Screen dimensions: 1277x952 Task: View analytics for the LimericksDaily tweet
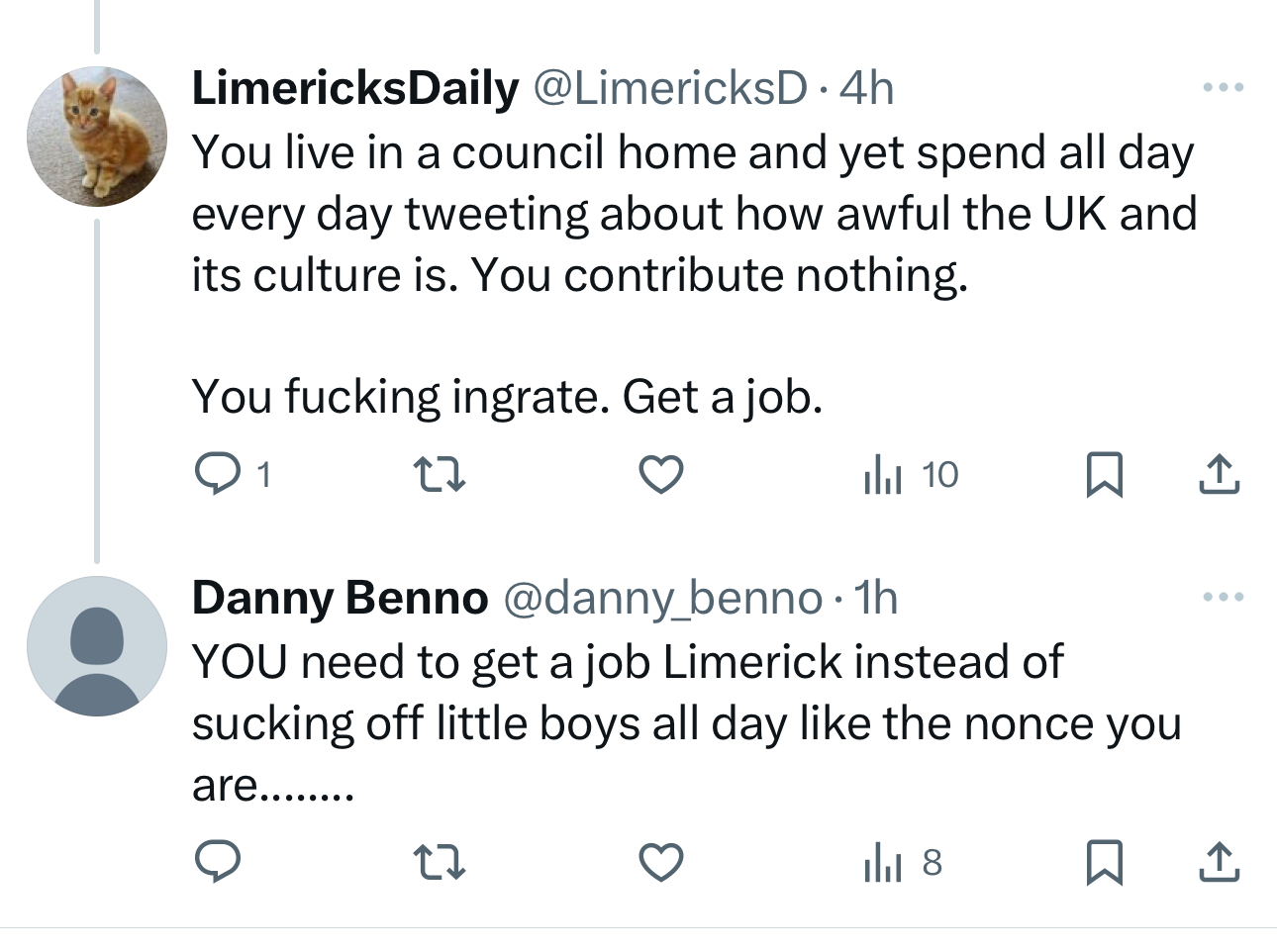click(884, 474)
